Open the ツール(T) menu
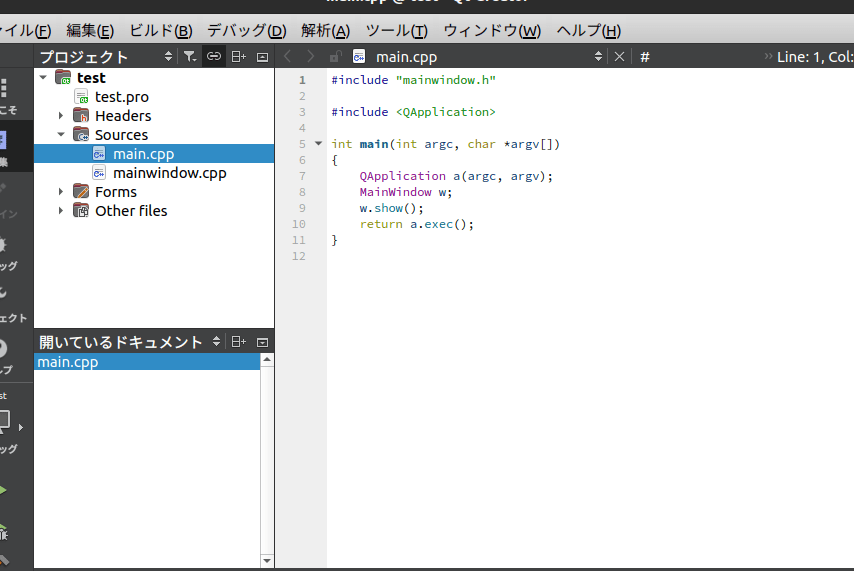Screen dimensions: 854x571 (396, 31)
